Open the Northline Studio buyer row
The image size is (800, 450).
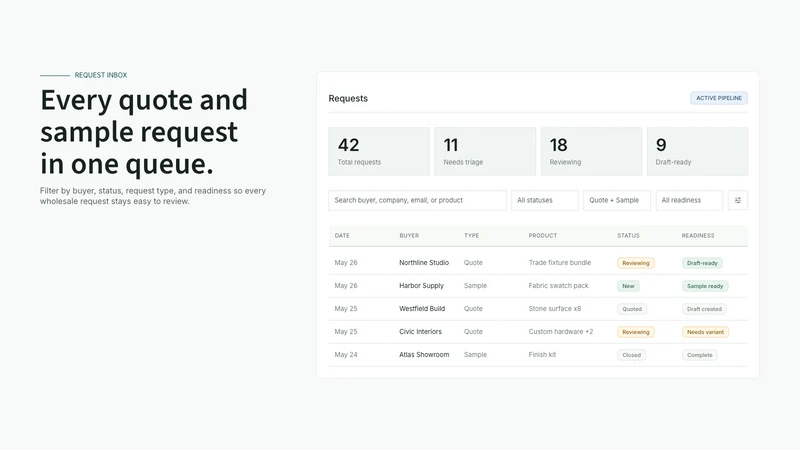538,263
